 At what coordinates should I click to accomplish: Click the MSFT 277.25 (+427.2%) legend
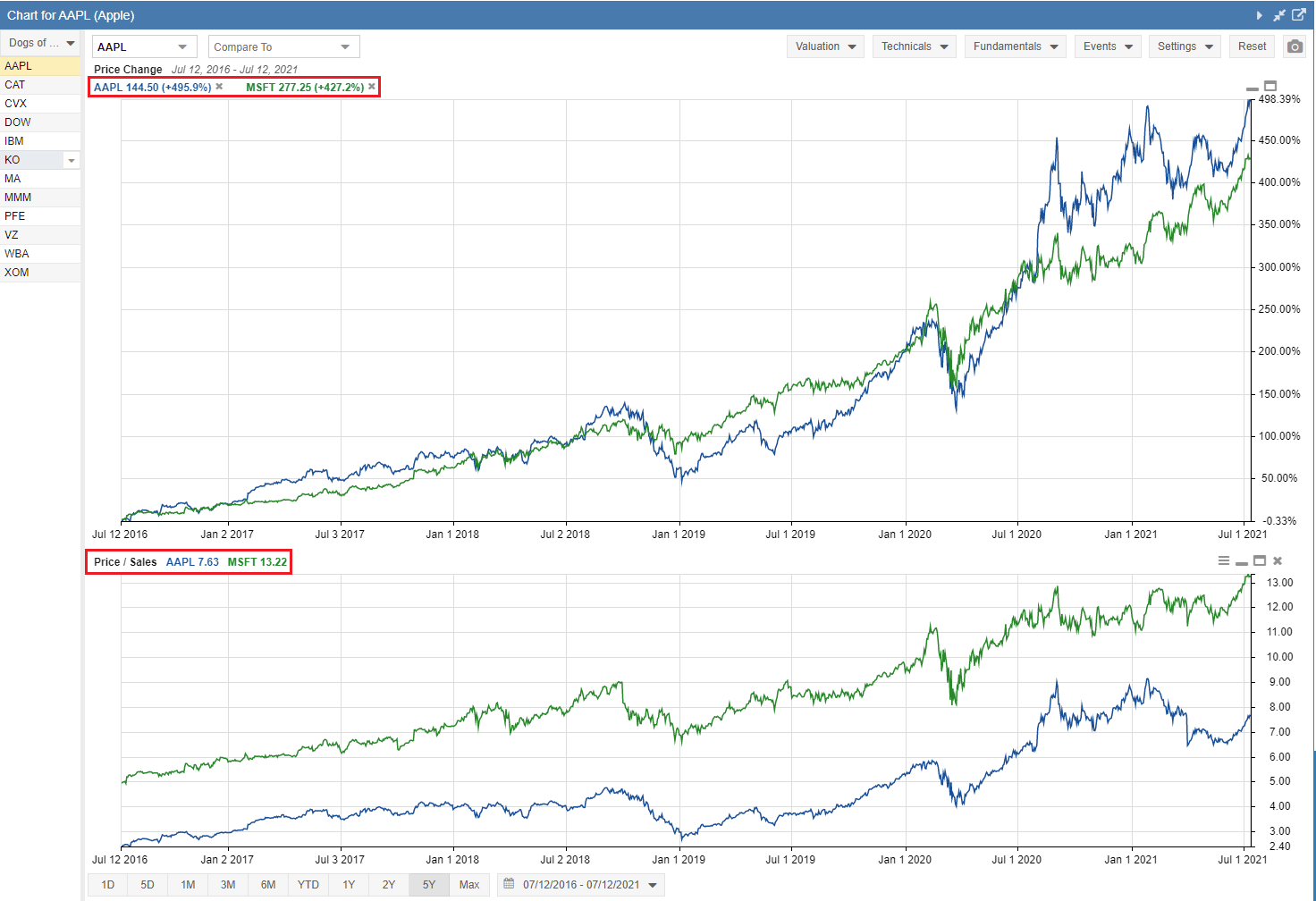(x=305, y=87)
